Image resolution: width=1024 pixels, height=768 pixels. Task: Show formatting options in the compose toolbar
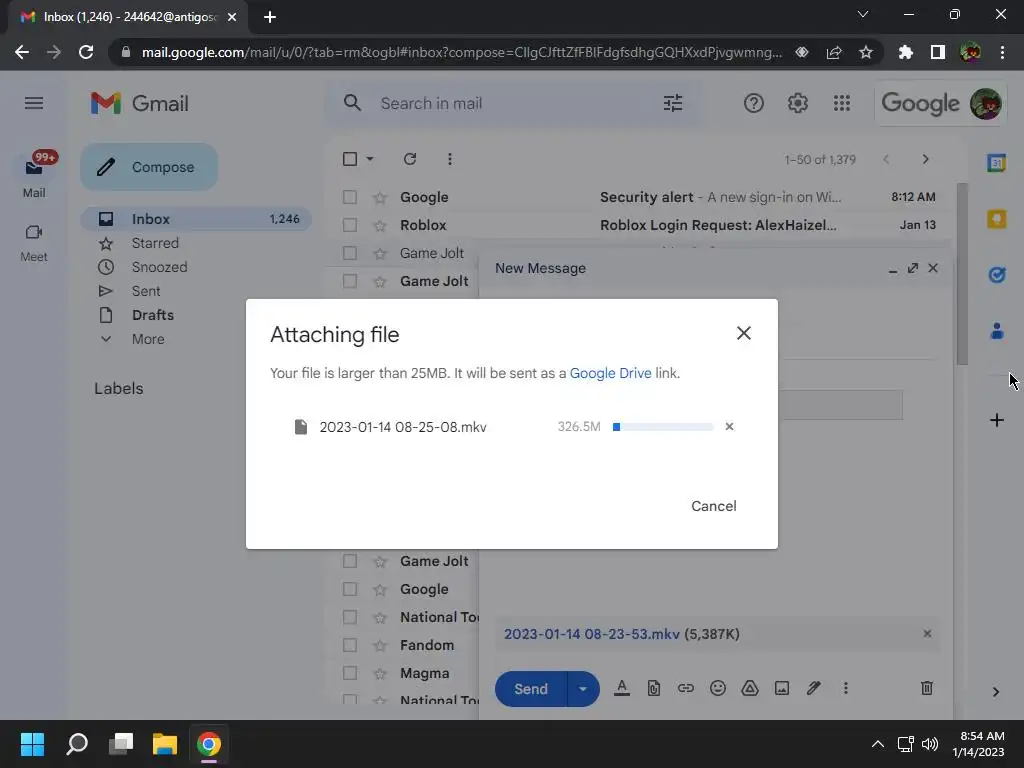tap(622, 688)
